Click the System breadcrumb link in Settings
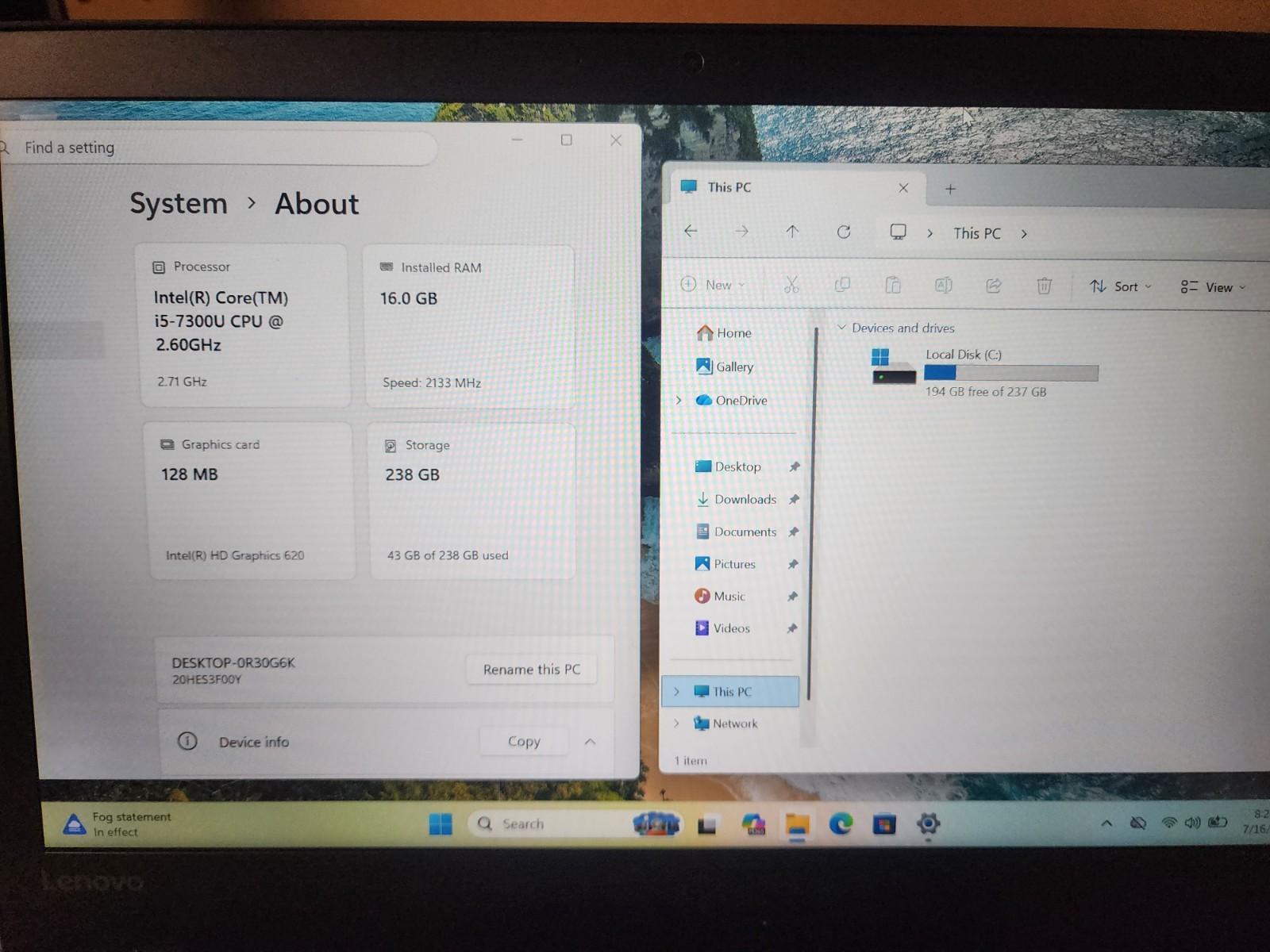This screenshot has width=1270, height=952. (179, 203)
